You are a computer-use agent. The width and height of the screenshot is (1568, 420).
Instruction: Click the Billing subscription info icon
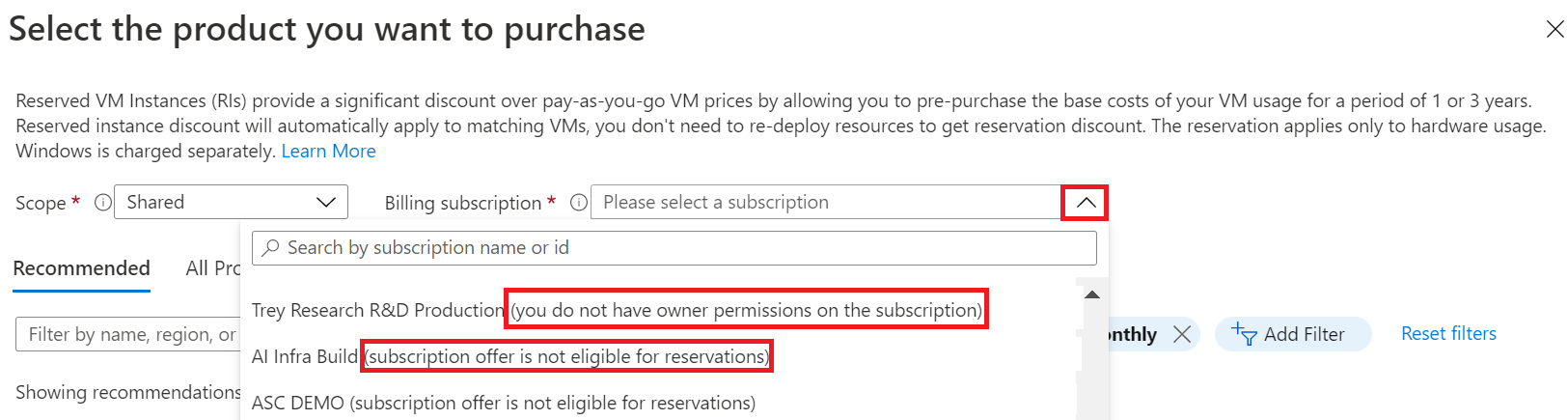(578, 203)
